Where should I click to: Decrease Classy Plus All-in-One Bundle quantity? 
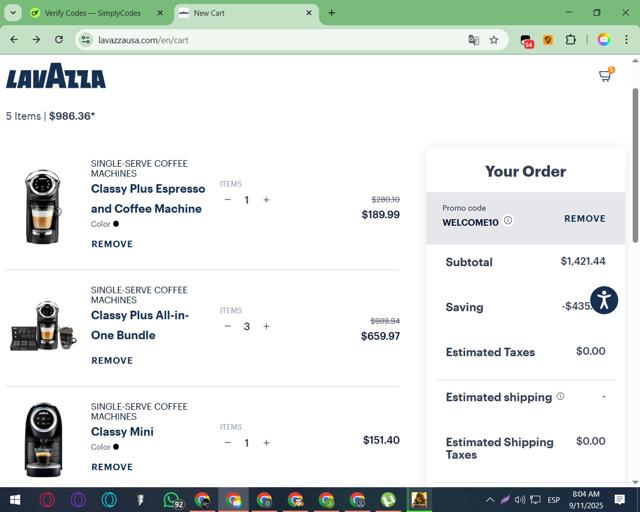(228, 326)
